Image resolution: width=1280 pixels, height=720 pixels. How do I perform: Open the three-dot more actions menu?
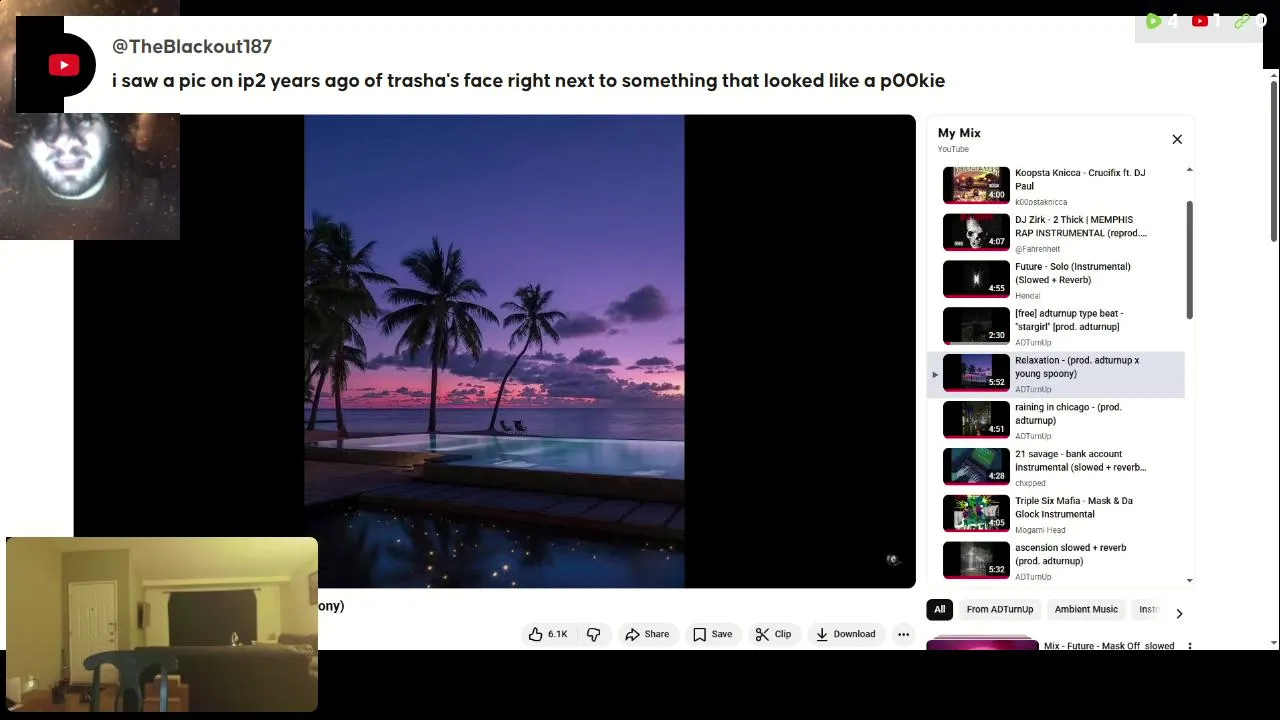coord(903,634)
